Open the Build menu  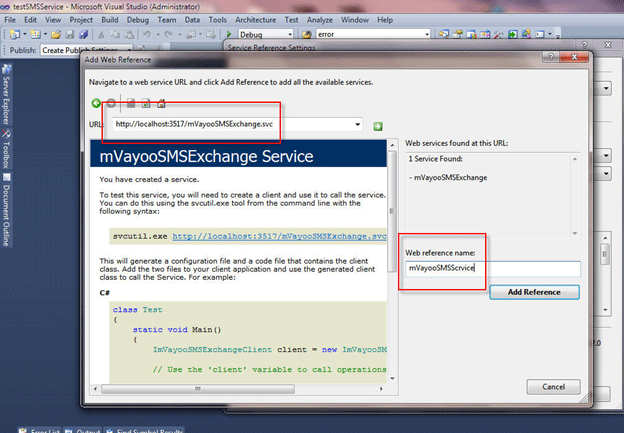click(x=109, y=20)
